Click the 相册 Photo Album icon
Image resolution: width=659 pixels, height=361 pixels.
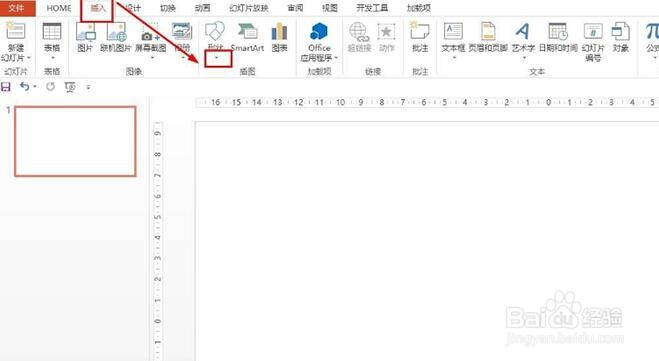(x=182, y=31)
